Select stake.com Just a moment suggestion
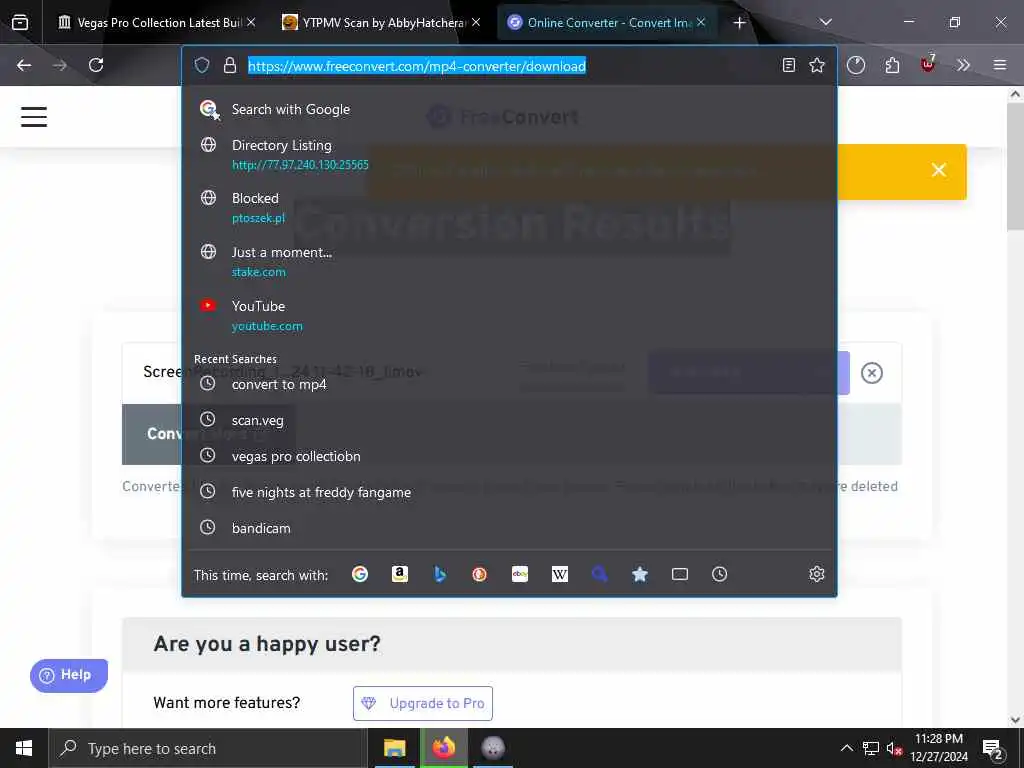 pos(509,261)
